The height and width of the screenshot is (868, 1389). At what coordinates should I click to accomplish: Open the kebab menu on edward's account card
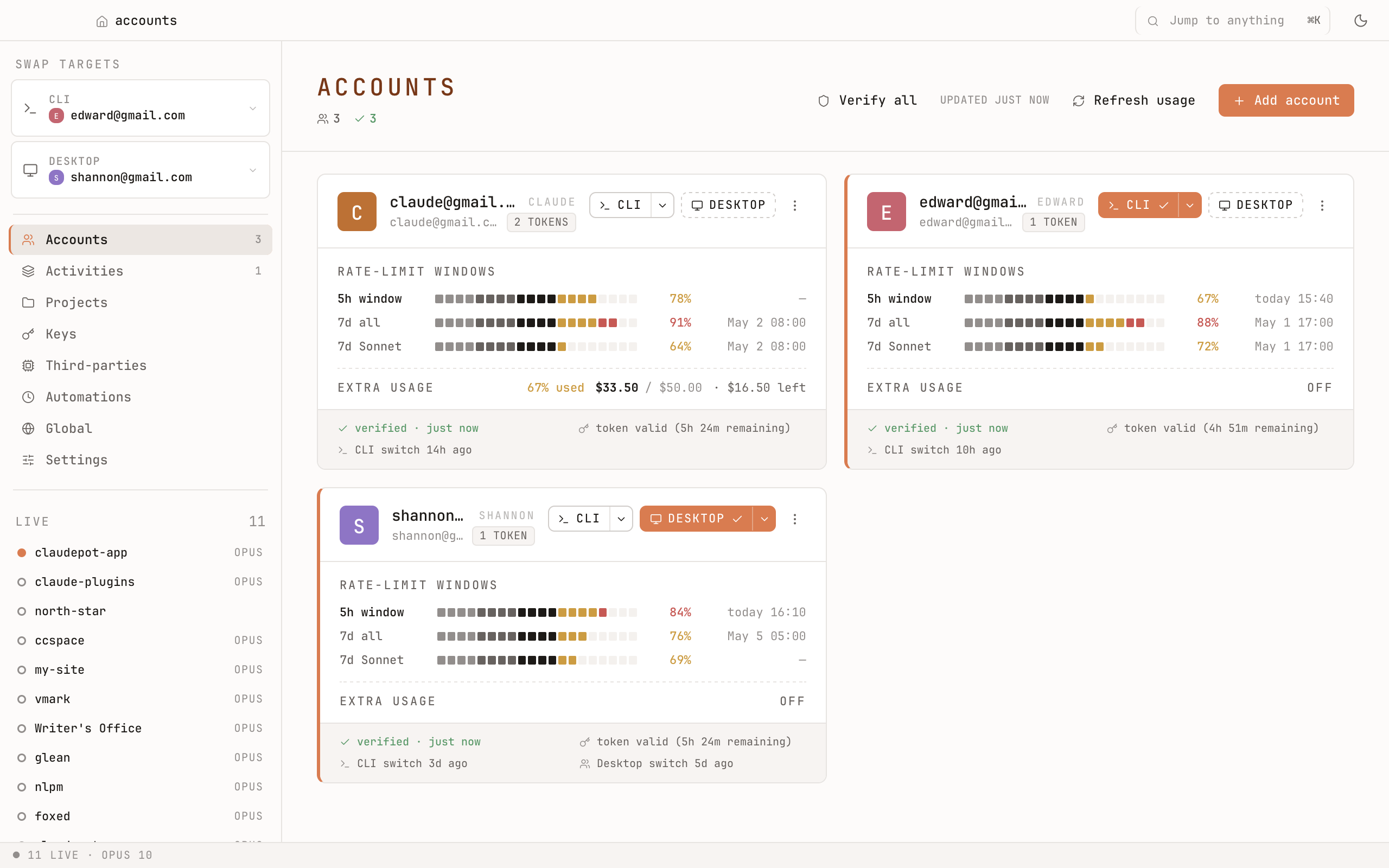pos(1322,205)
